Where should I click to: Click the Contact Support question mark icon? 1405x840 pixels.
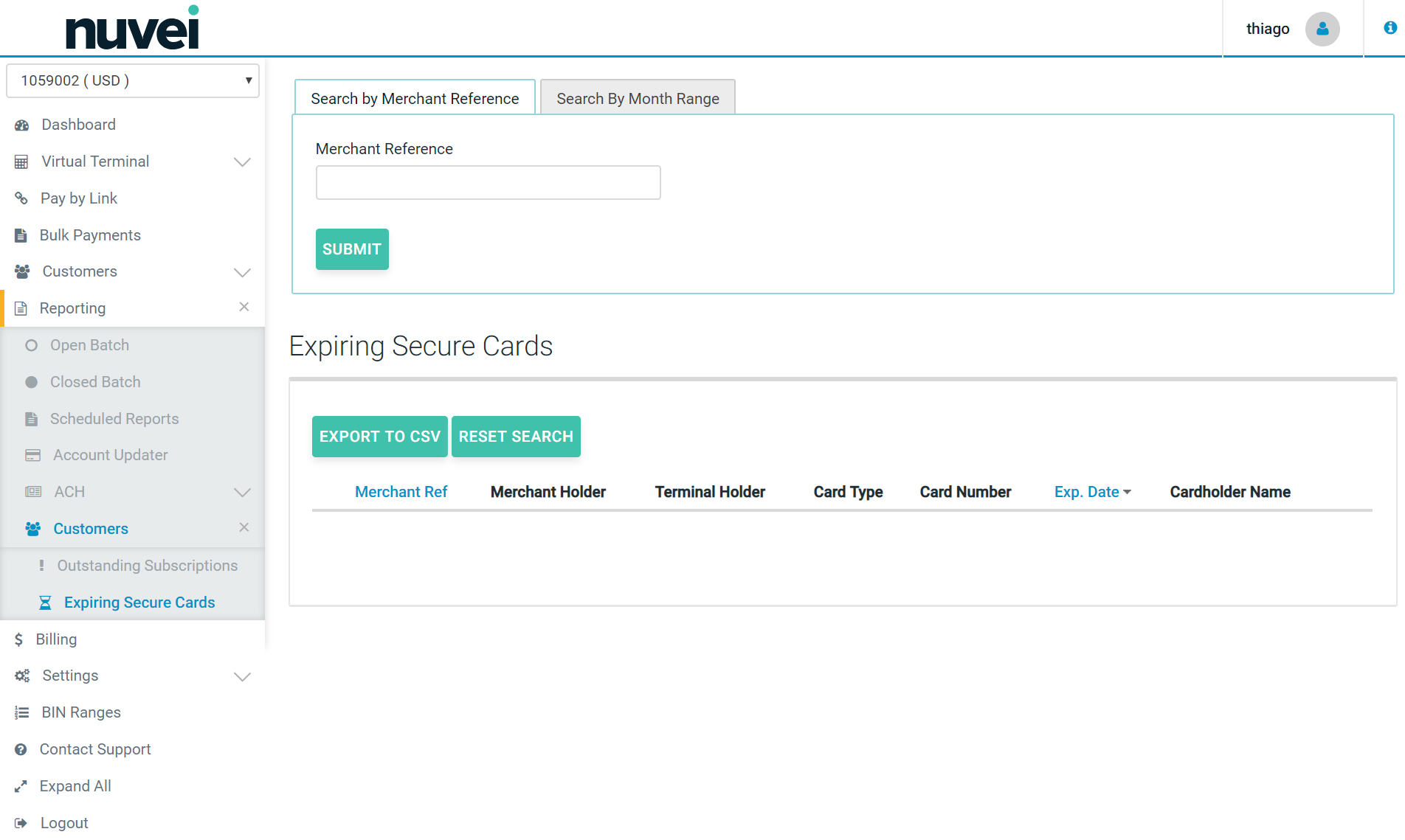tap(21, 749)
